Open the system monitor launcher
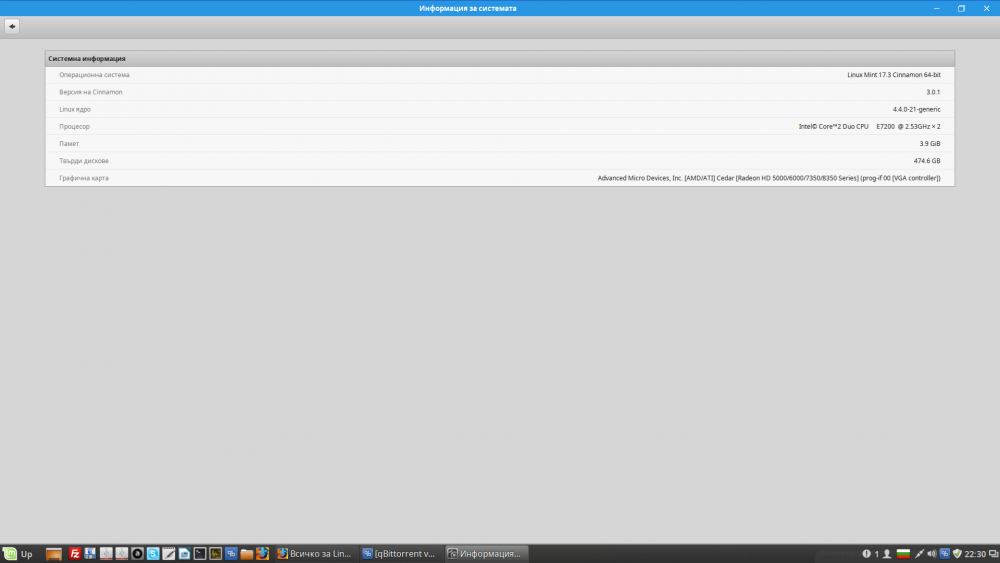The width and height of the screenshot is (1000, 563). pyautogui.click(x=216, y=553)
